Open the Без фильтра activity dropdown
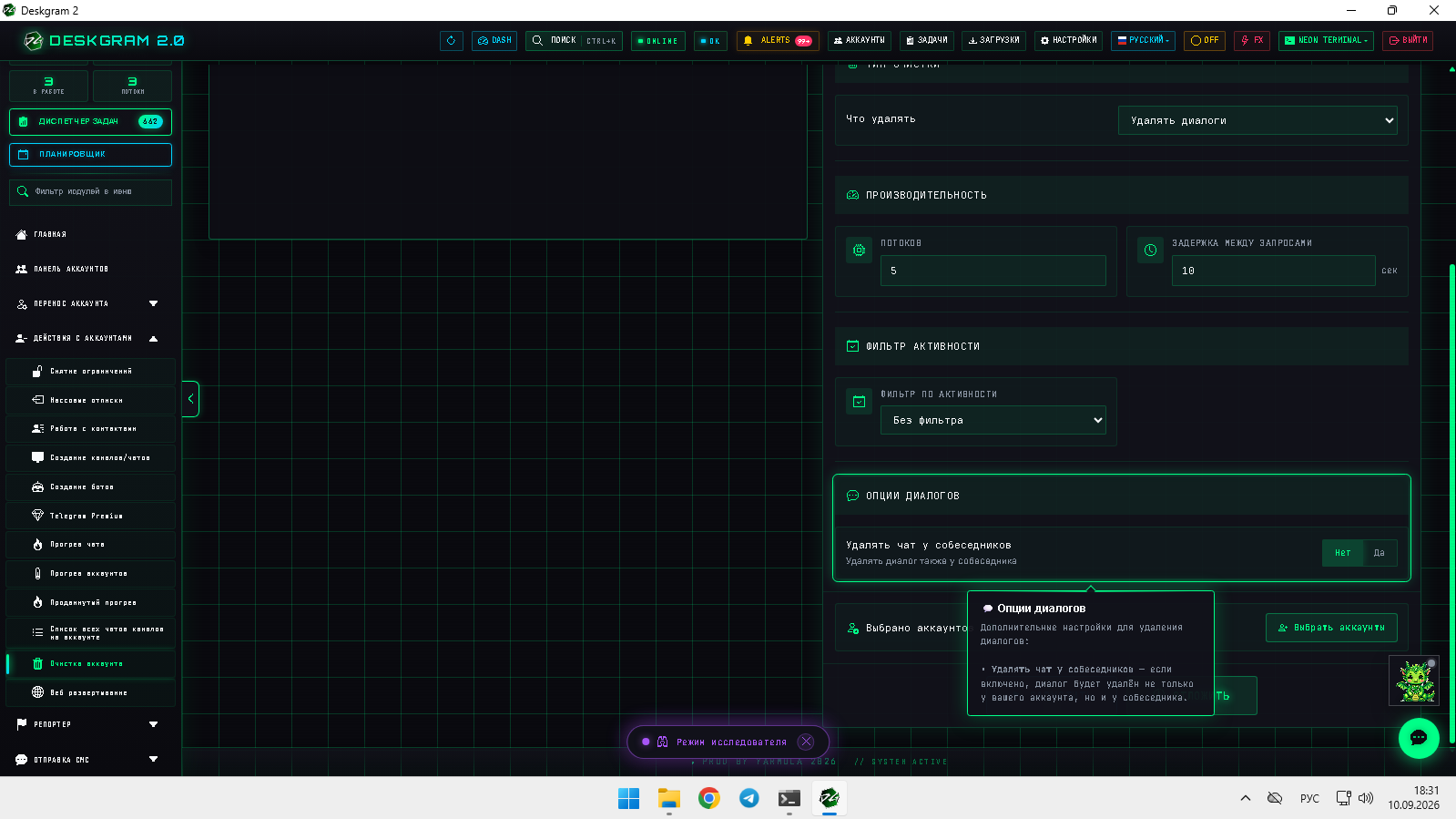The image size is (1456, 819). pos(993,420)
